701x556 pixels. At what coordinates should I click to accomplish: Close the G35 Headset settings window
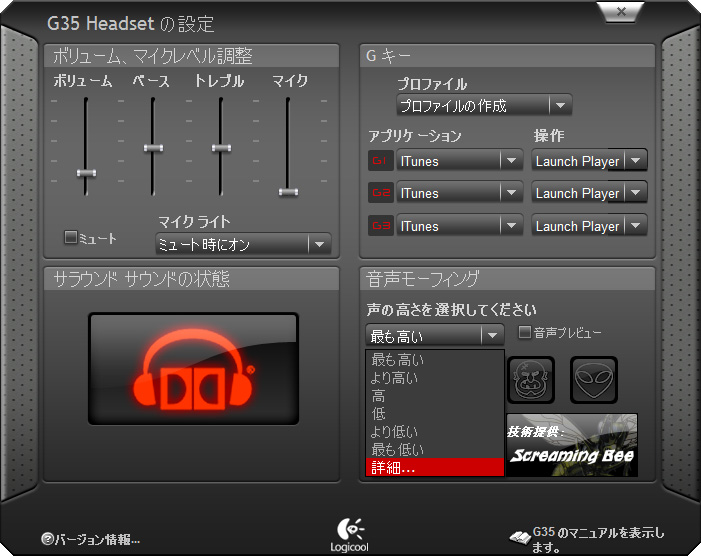point(621,12)
